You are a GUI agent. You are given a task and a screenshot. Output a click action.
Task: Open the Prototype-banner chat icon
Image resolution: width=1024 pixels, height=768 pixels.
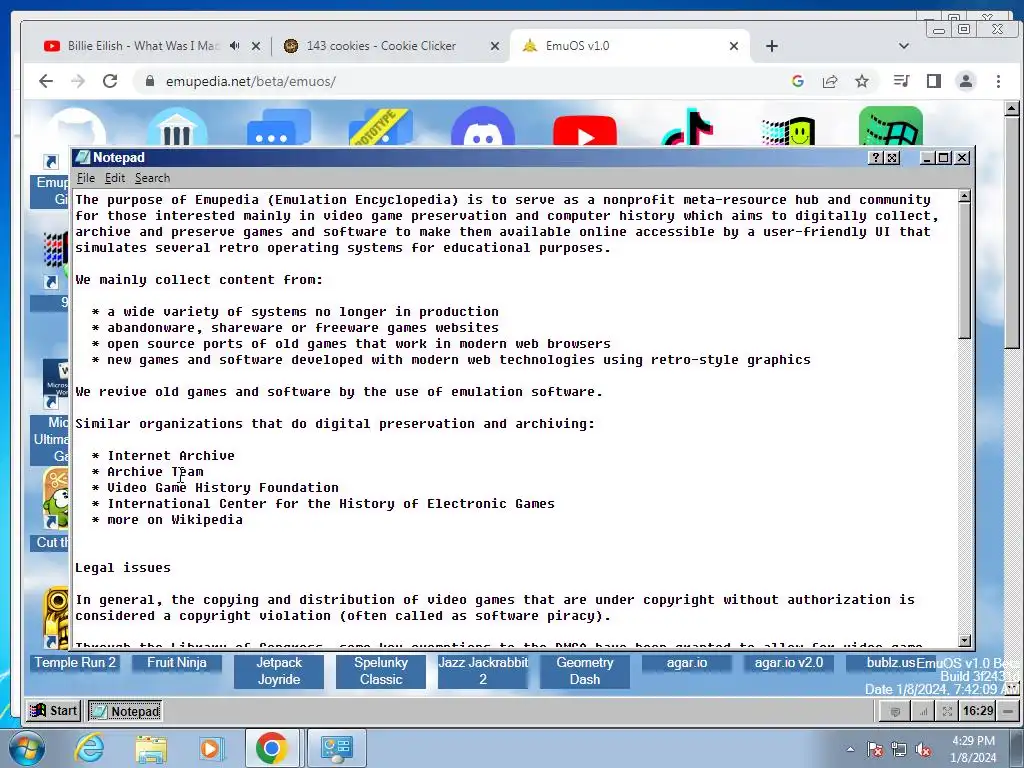pos(381,127)
